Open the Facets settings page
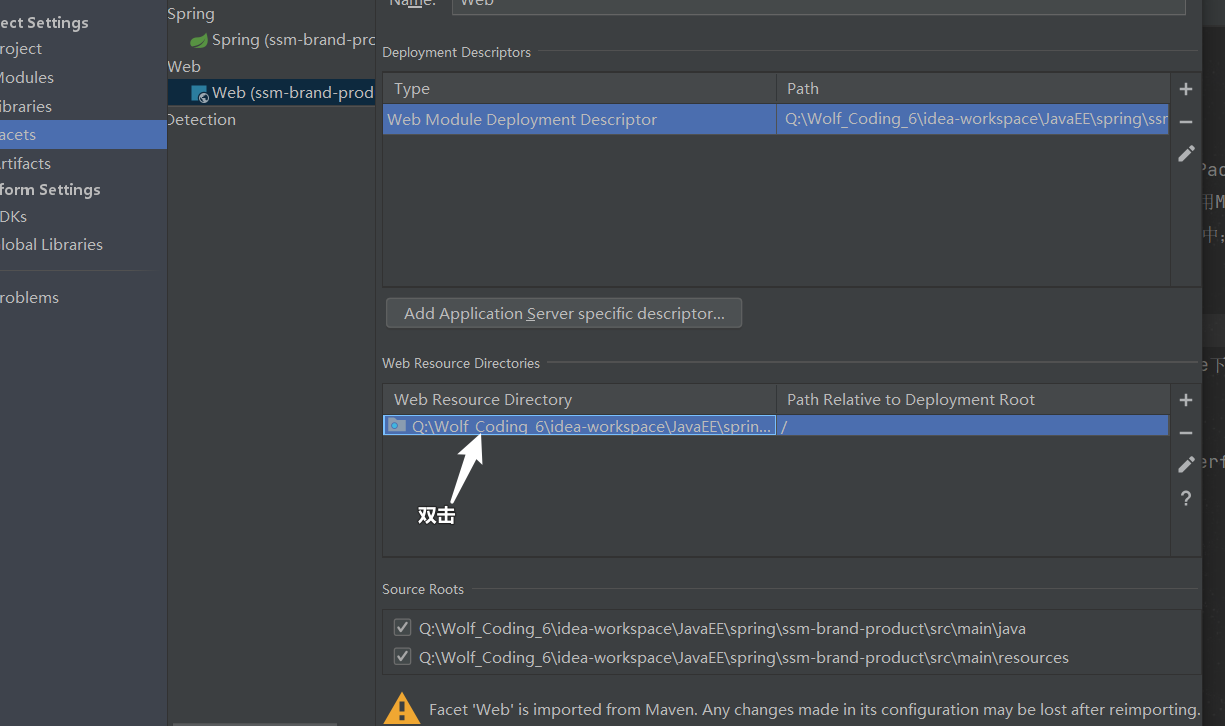The height and width of the screenshot is (726, 1225). click(83, 135)
